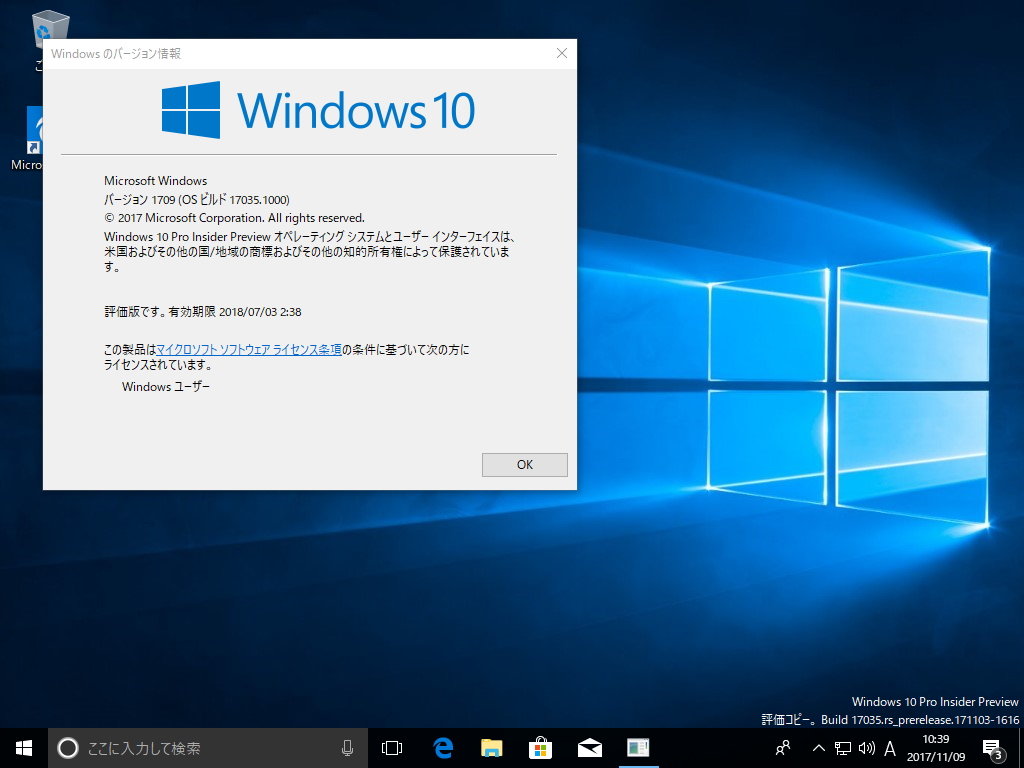Open the network icon in the system tray

pyautogui.click(x=841, y=747)
